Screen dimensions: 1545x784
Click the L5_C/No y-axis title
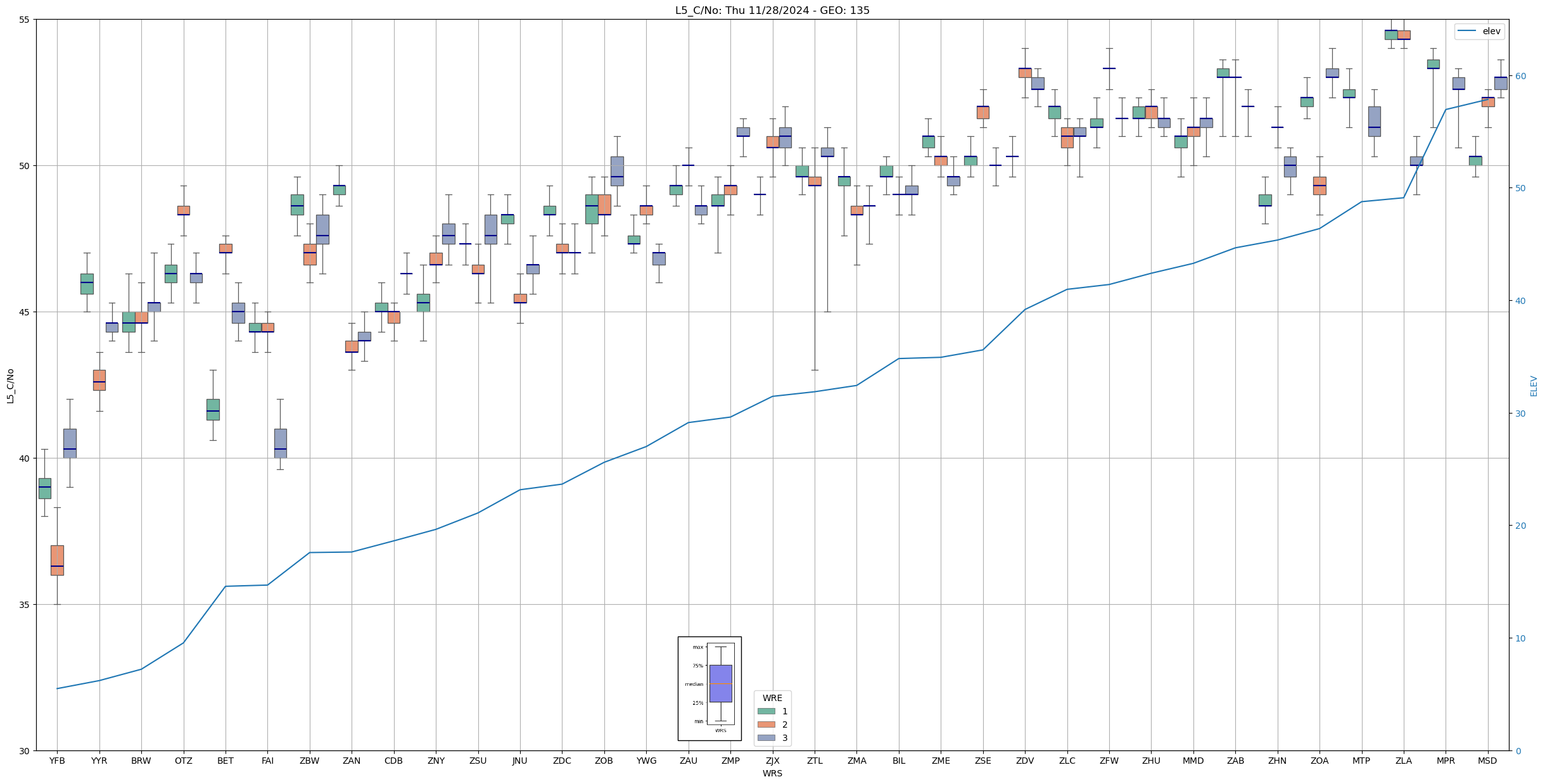10,385
